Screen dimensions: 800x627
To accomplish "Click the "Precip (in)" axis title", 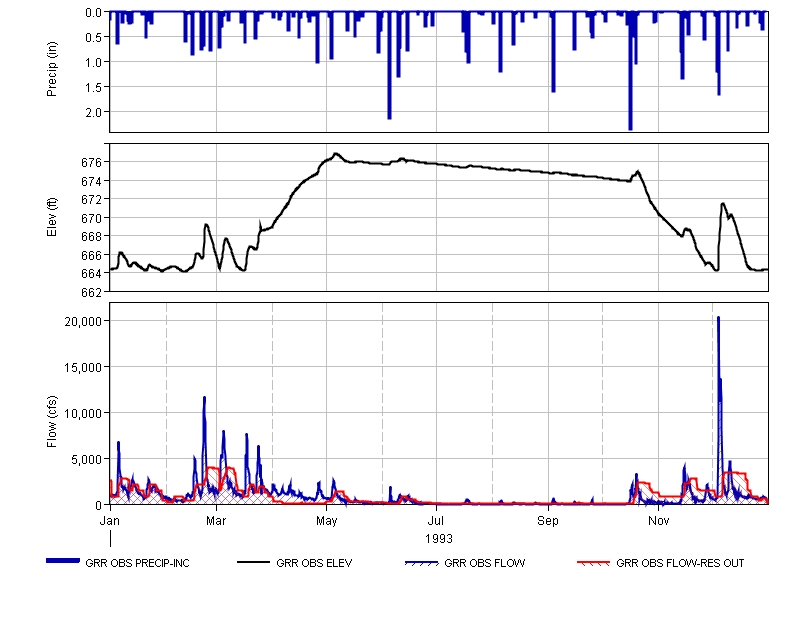I will (x=52, y=69).
